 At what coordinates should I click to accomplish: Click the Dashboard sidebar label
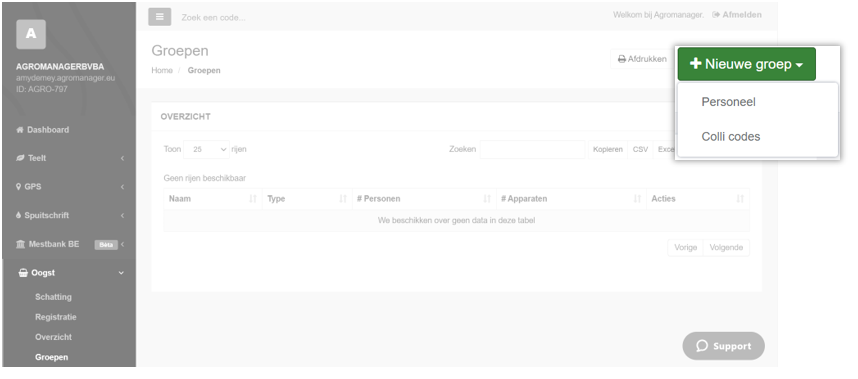tap(48, 130)
